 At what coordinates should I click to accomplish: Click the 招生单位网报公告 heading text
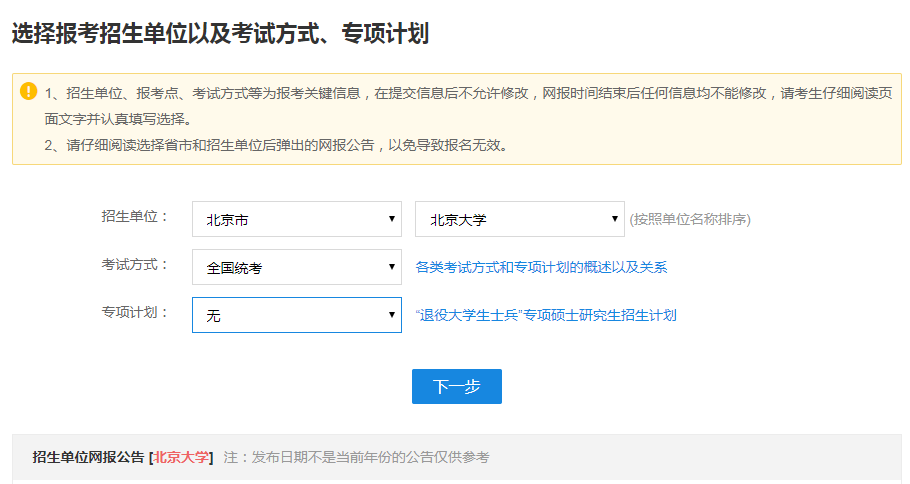click(88, 457)
